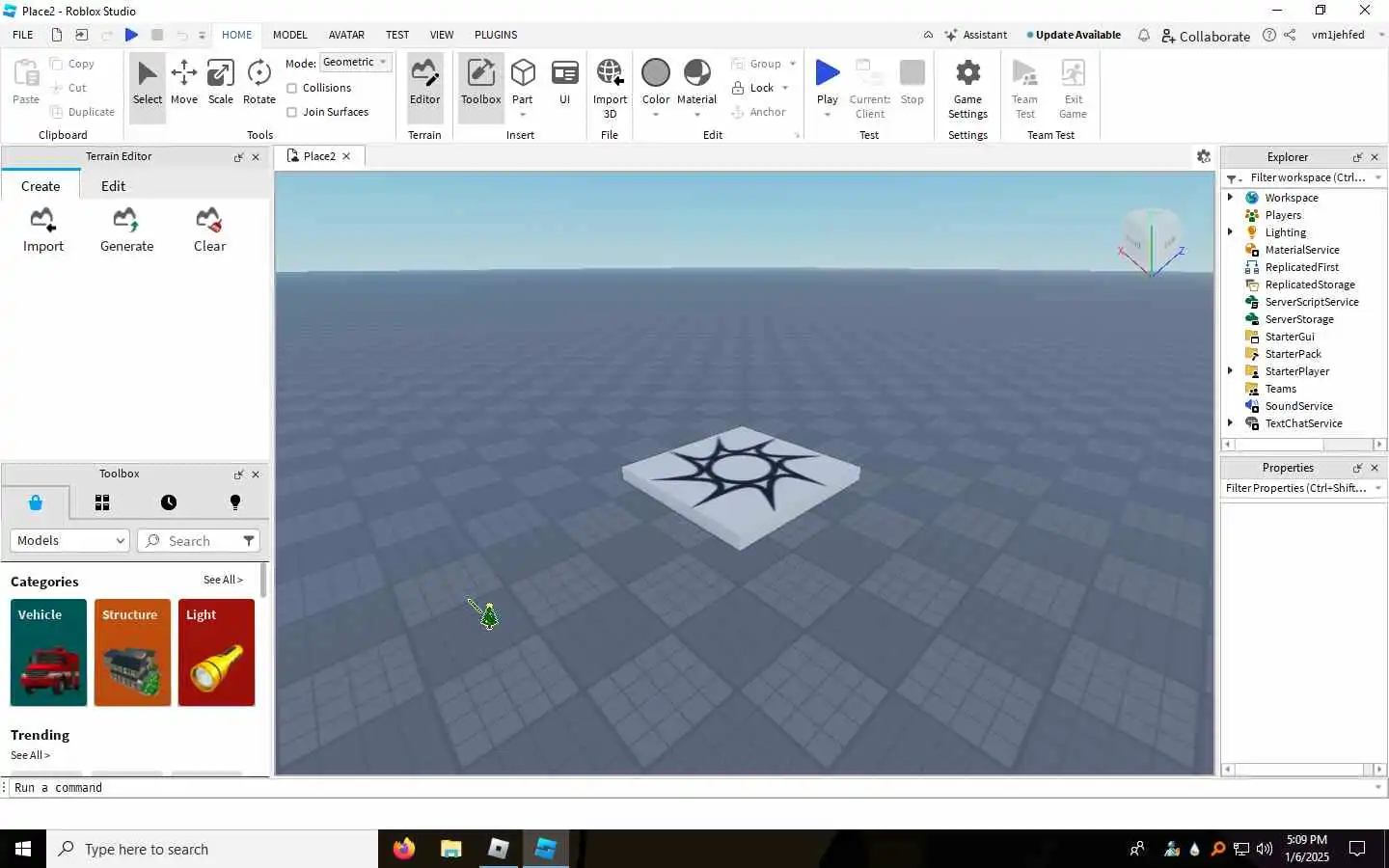The image size is (1389, 868).
Task: Switch to the MODEL ribbon tab
Action: coord(289,35)
